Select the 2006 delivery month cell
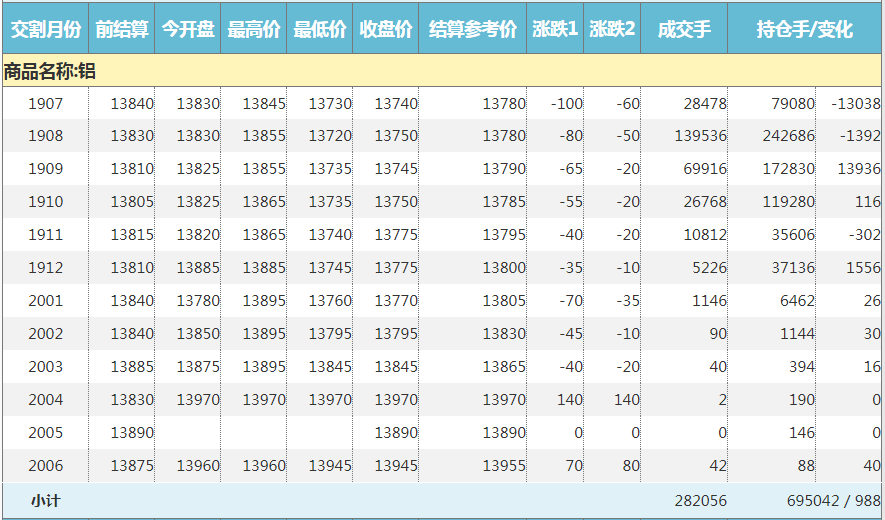Screen dimensions: 885x520 coord(45,466)
